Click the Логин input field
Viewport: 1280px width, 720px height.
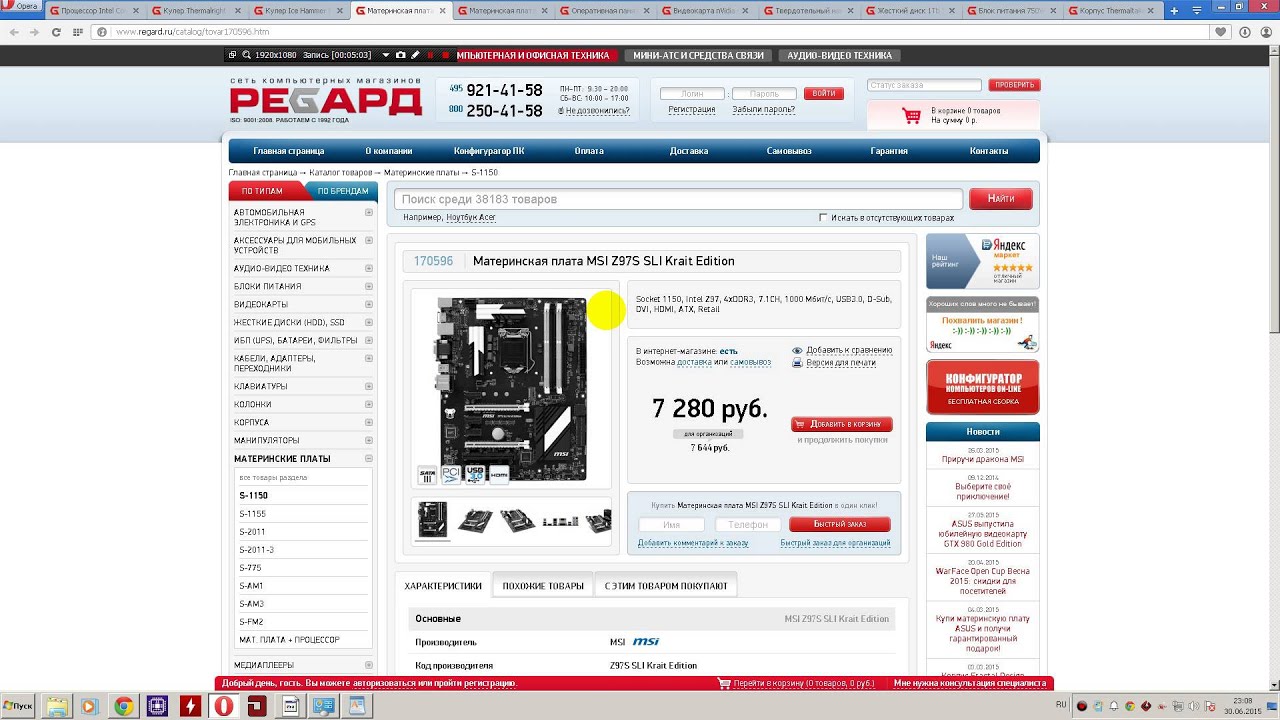coord(692,93)
